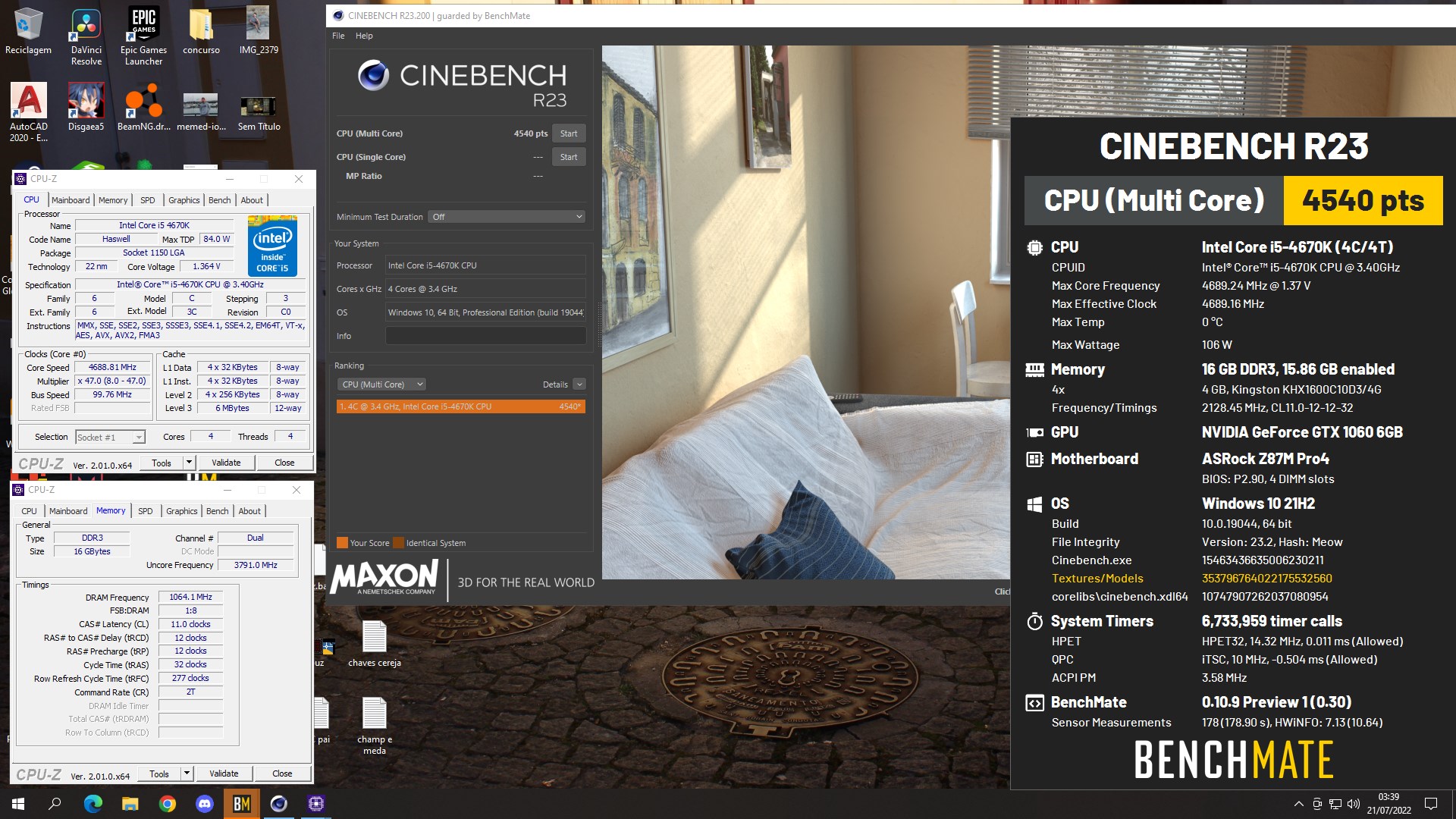Viewport: 1456px width, 819px height.
Task: Open BeamNG.drive desktop shortcut
Action: click(x=143, y=108)
